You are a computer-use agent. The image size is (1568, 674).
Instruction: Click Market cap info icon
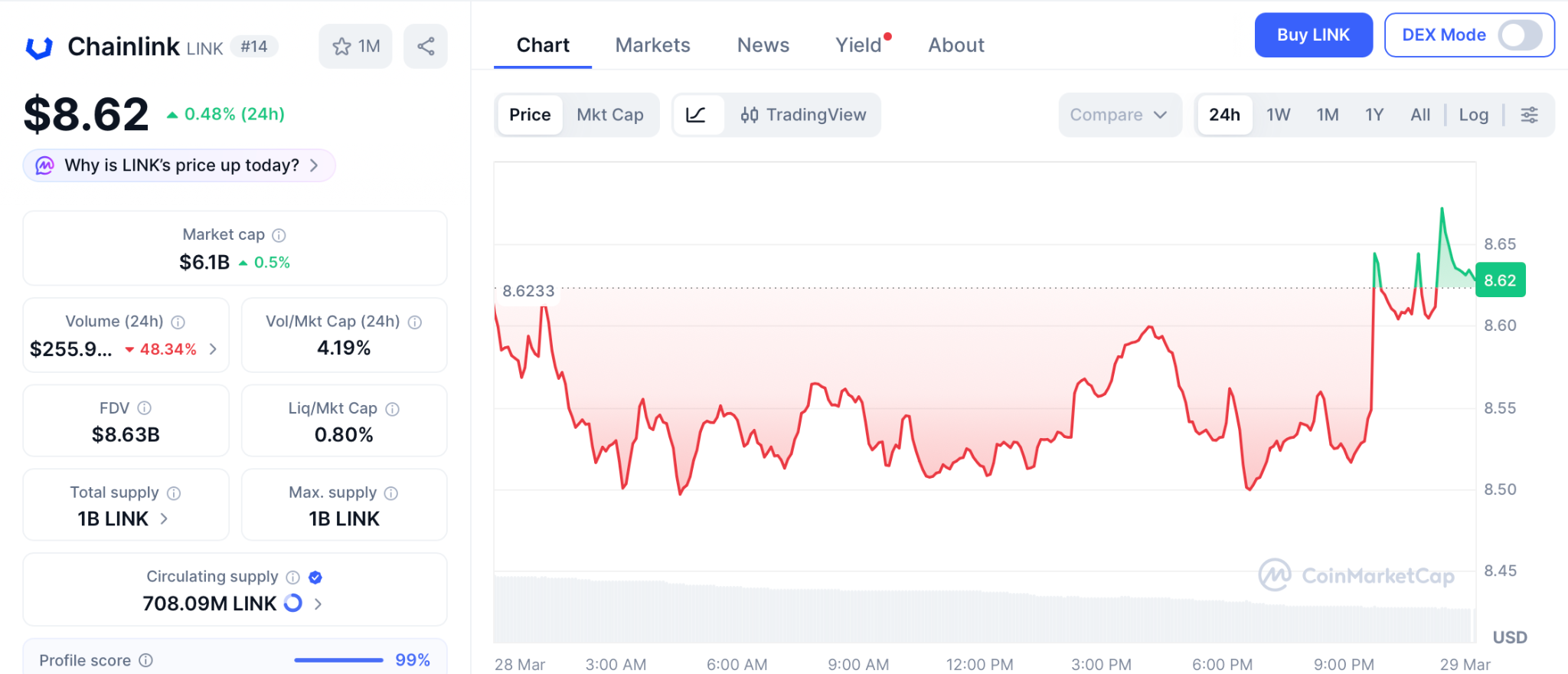(279, 235)
